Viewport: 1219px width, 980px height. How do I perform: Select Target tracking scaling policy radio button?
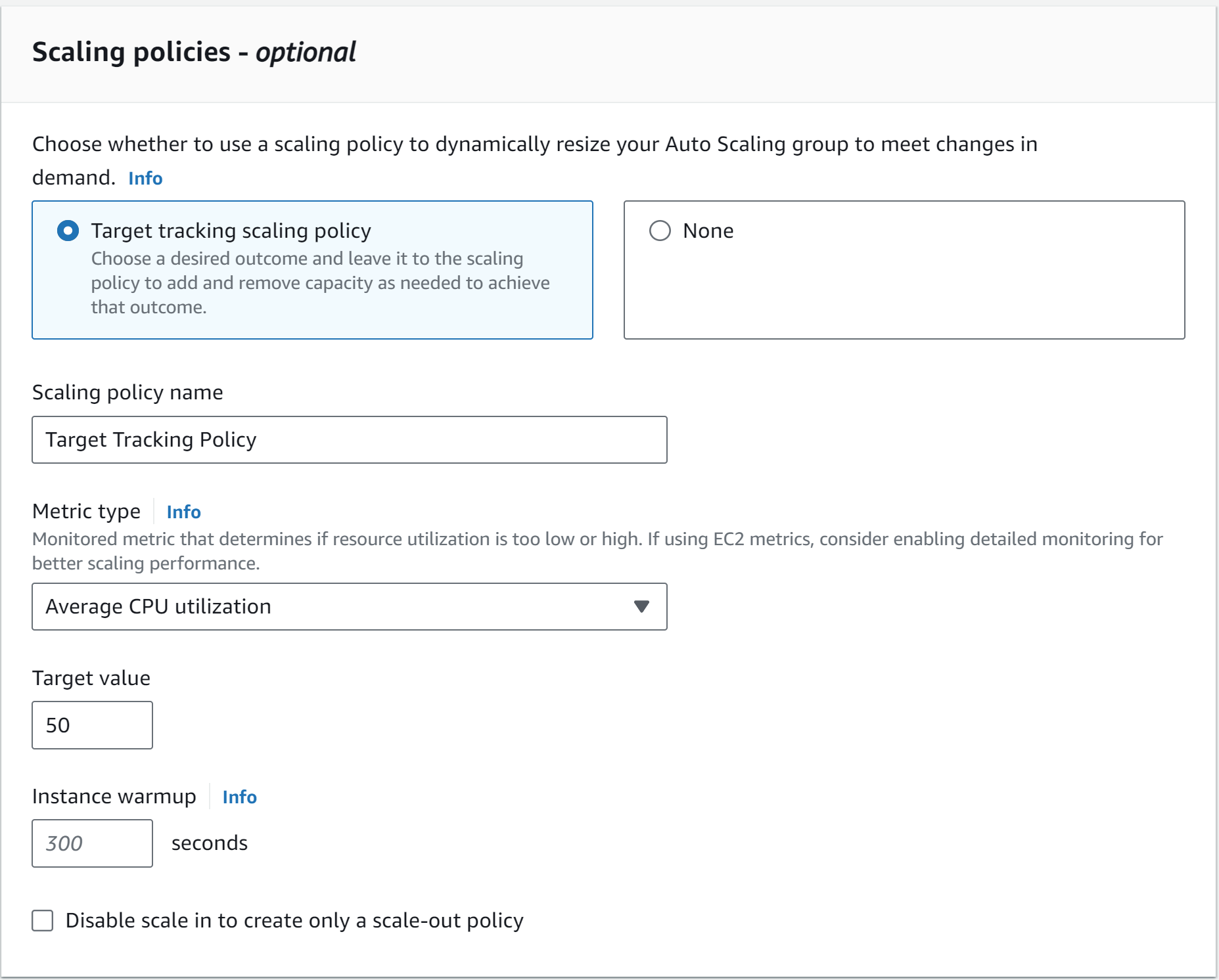point(68,231)
